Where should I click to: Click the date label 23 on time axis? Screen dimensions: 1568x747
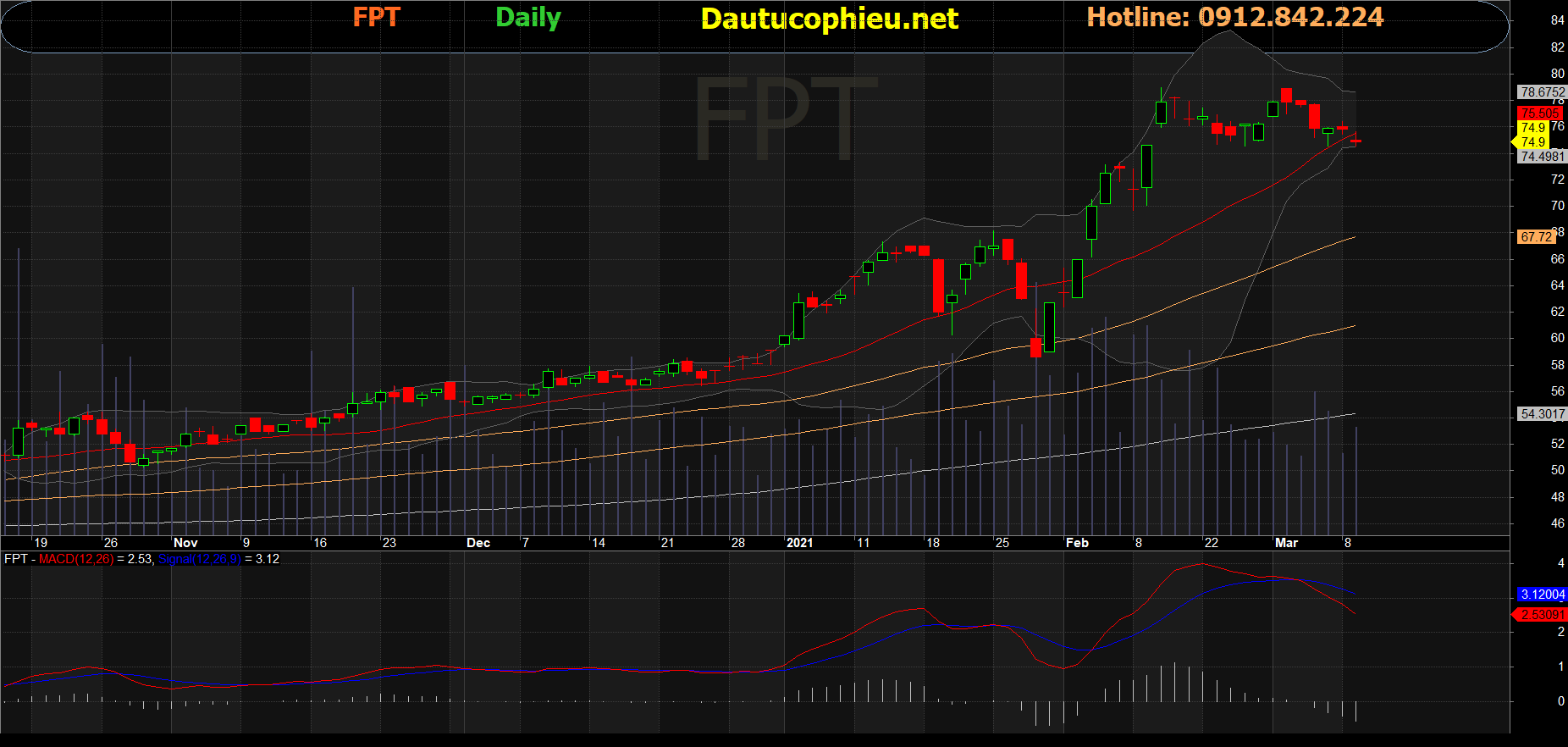pos(389,543)
